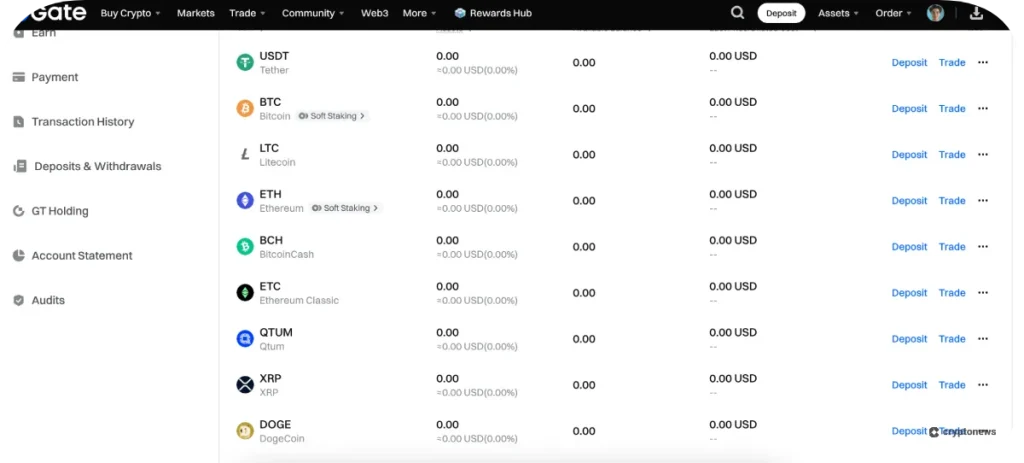Click Deposit link for LTC
Image resolution: width=1024 pixels, height=463 pixels.
click(x=909, y=155)
